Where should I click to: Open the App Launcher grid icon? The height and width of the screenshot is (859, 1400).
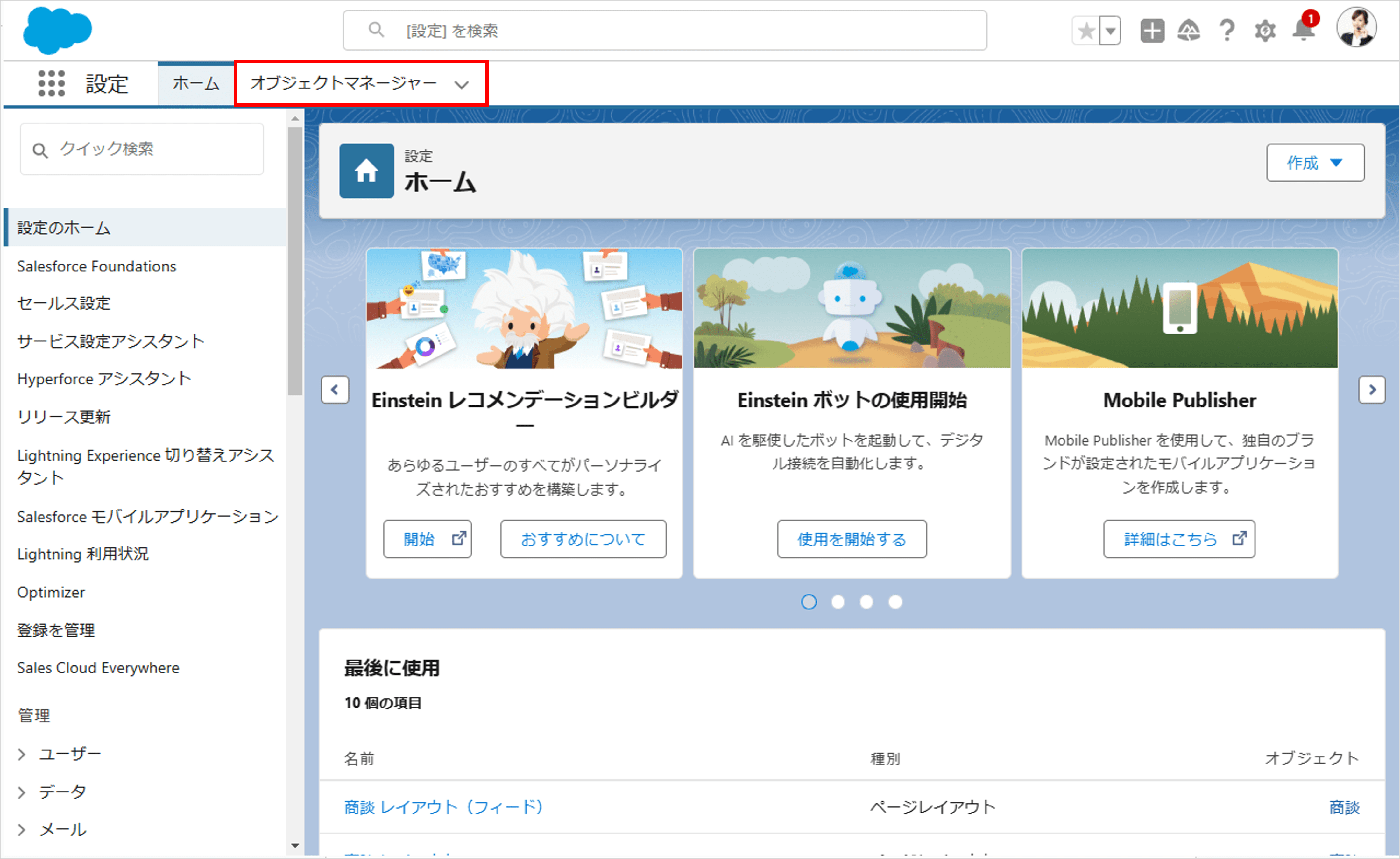click(51, 83)
